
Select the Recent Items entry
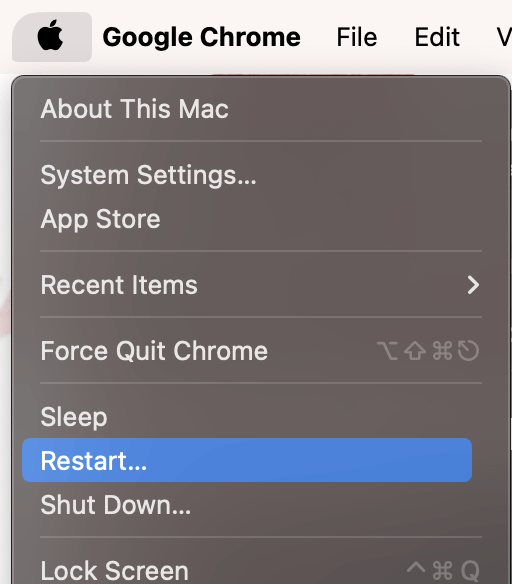click(261, 285)
